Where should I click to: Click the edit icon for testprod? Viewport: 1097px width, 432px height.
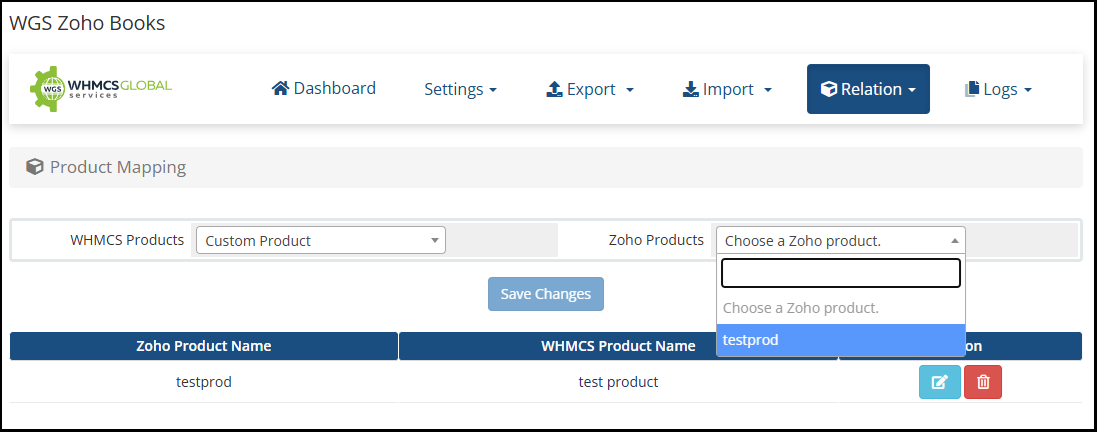[939, 382]
